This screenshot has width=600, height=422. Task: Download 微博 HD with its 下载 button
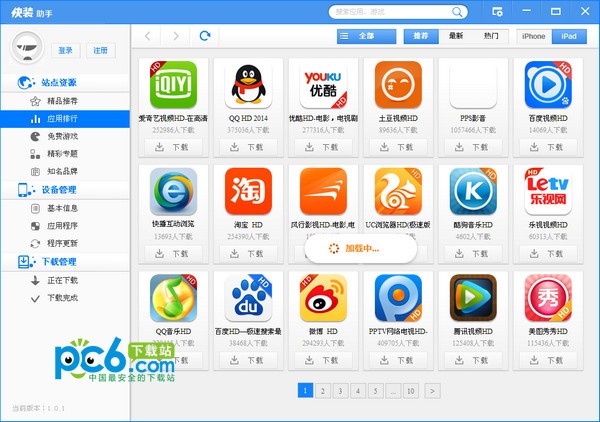tap(323, 360)
